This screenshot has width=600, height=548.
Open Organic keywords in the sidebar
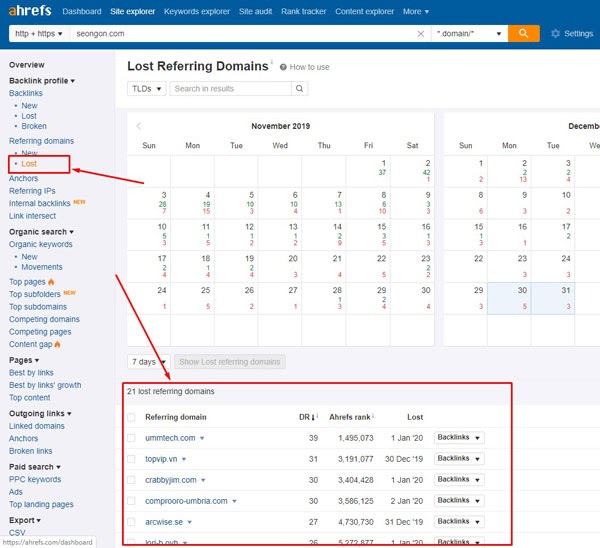pos(41,244)
